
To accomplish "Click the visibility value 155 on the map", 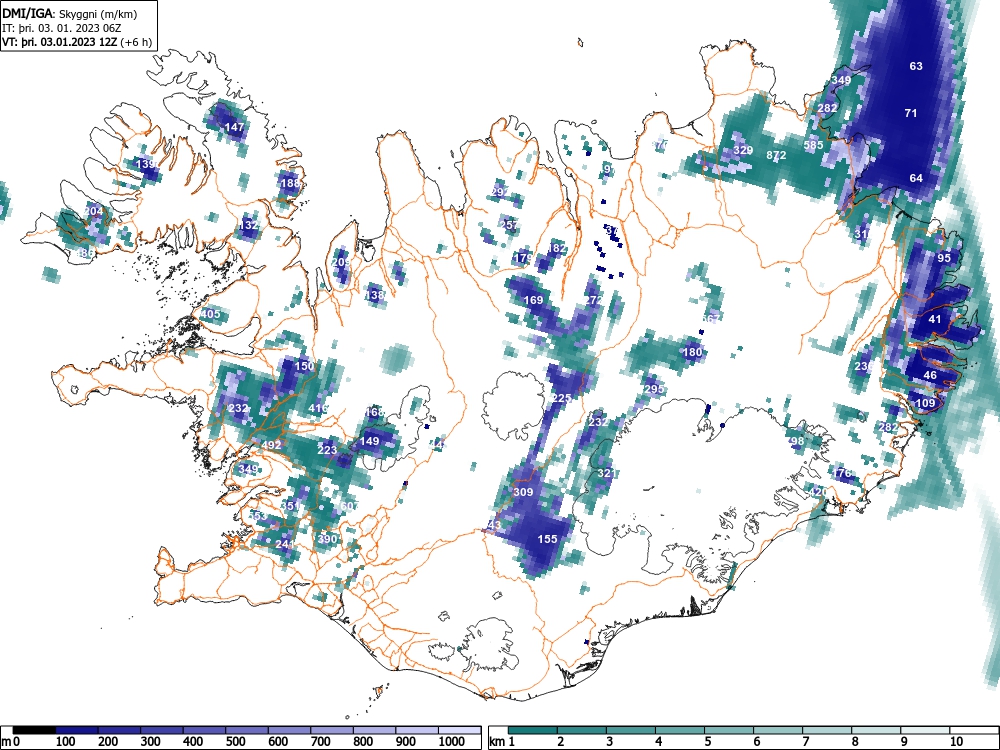I will (547, 539).
